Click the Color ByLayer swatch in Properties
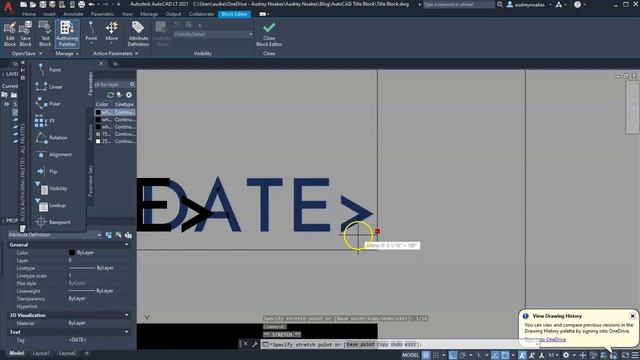This screenshot has width=640, height=360. pos(72,253)
